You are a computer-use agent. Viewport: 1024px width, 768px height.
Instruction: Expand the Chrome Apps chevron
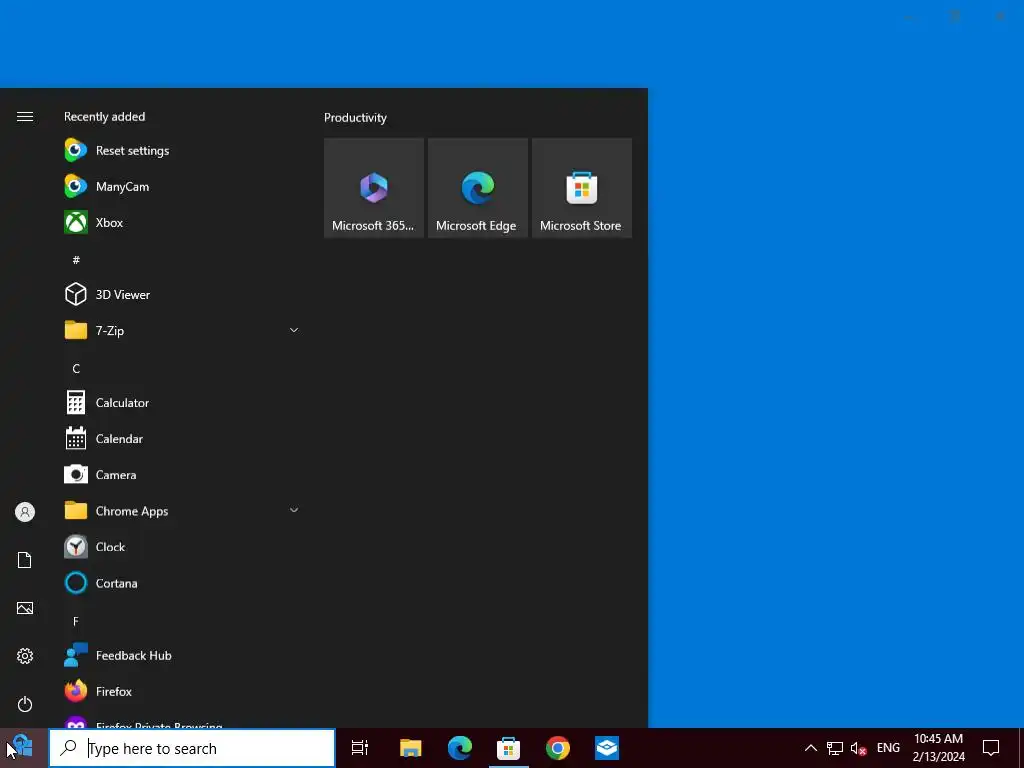[x=294, y=510]
